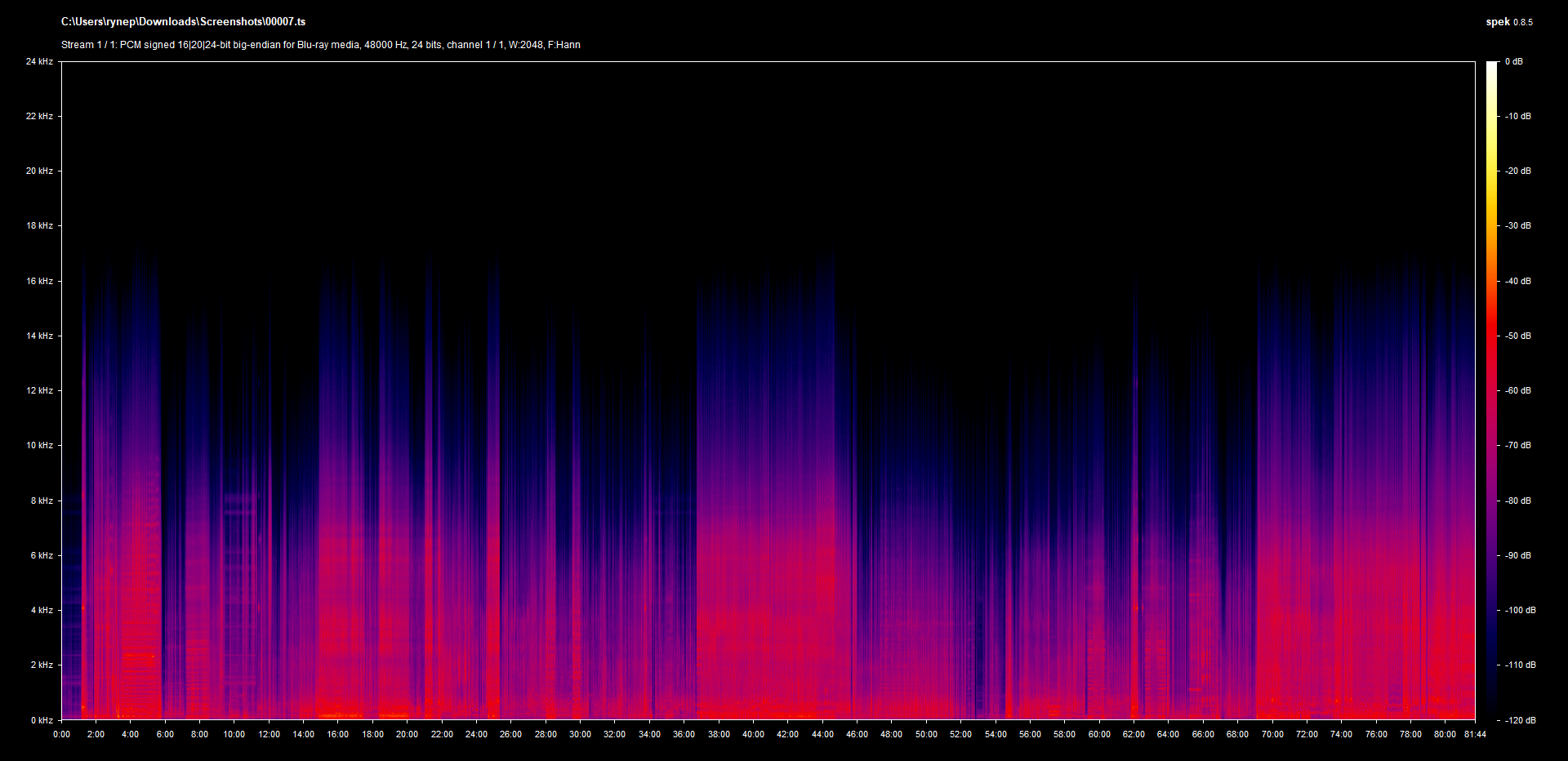The width and height of the screenshot is (1568, 761).
Task: Select the 40:00 time axis marker
Action: click(x=753, y=734)
